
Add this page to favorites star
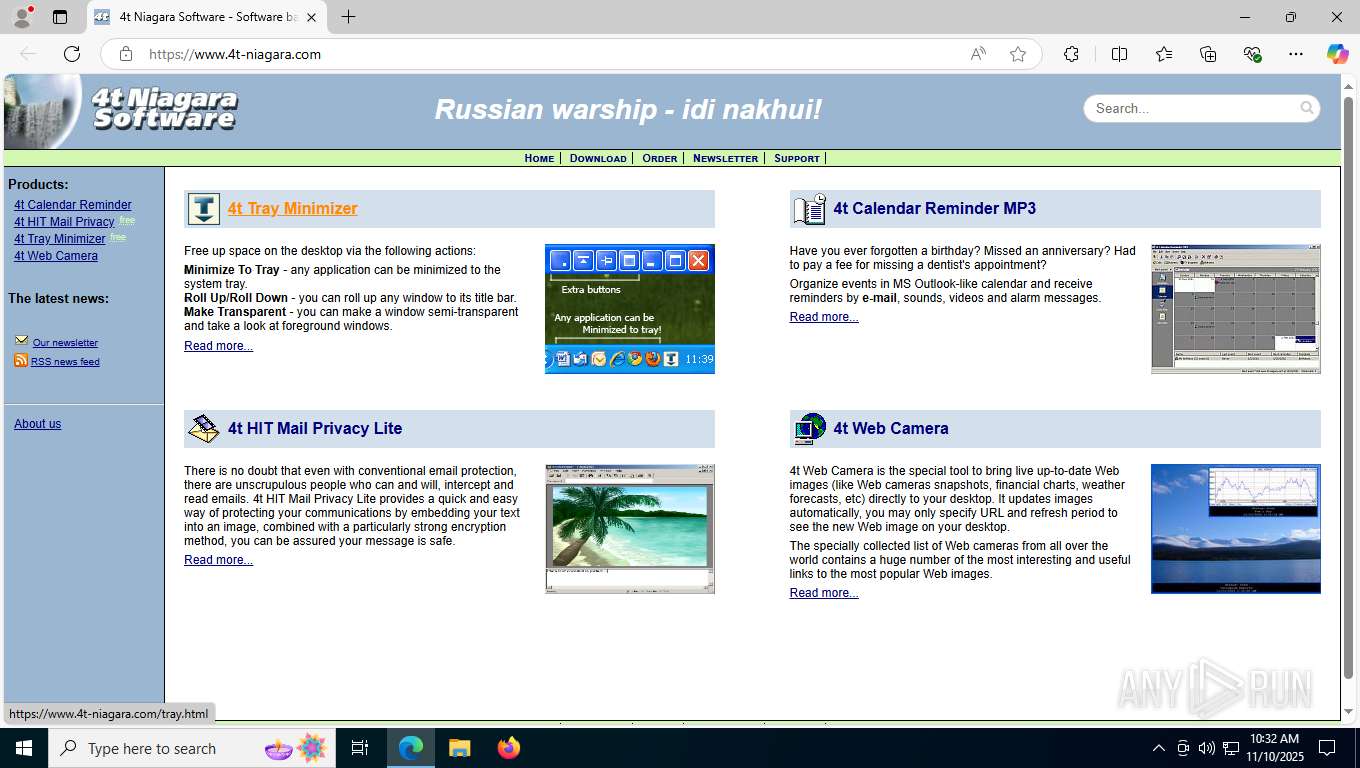pyautogui.click(x=1018, y=54)
